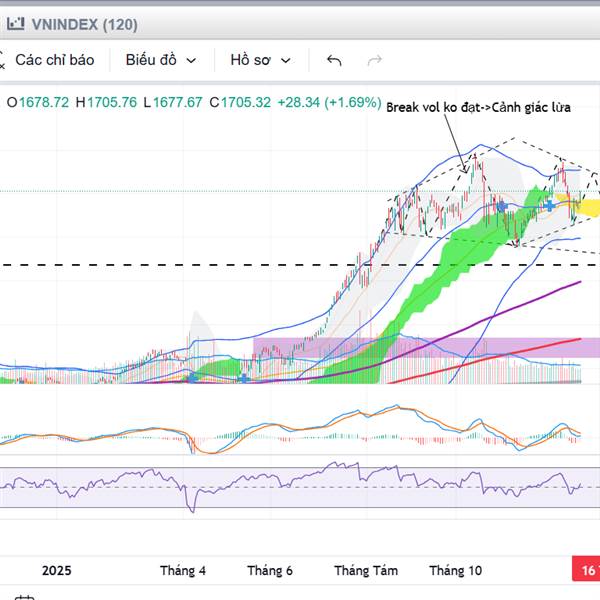The width and height of the screenshot is (600, 600).
Task: Click the blue plus marker on right price peak
Action: pyautogui.click(x=550, y=204)
